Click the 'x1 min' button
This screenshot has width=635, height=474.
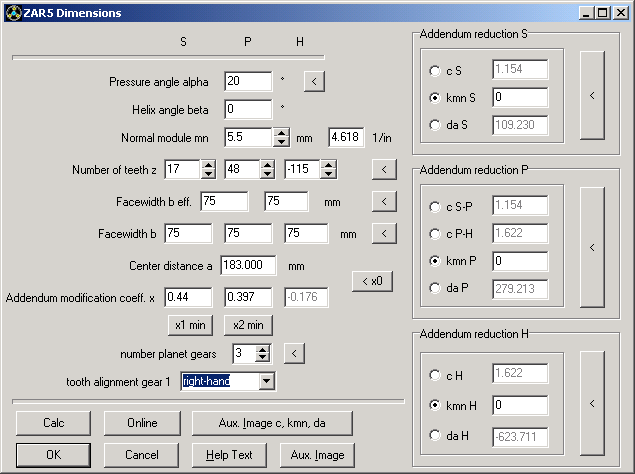(190, 325)
